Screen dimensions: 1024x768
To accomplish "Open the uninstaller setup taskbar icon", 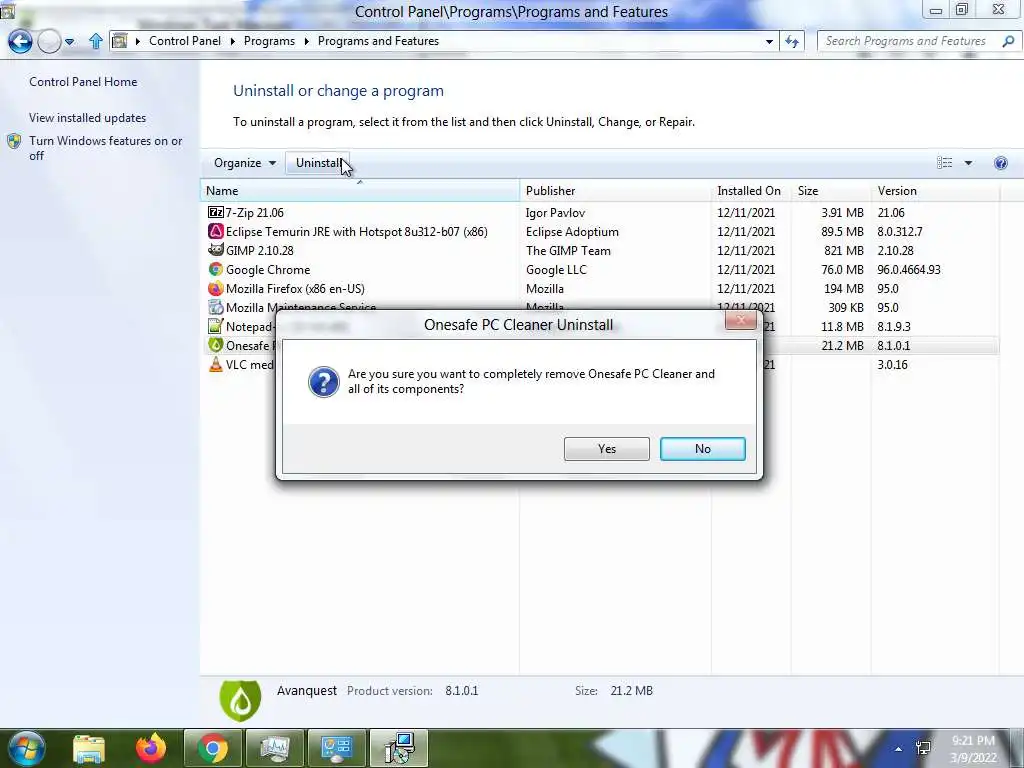I will 399,748.
